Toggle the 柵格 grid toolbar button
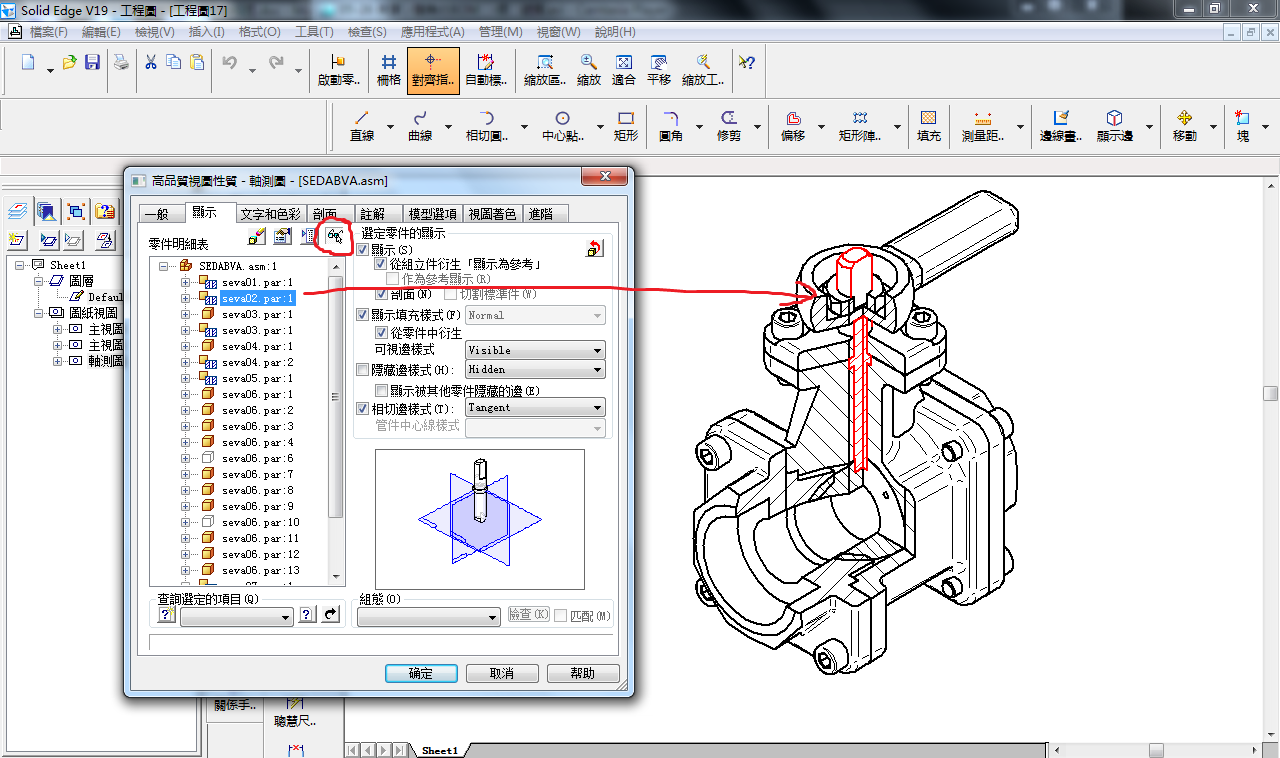The height and width of the screenshot is (758, 1280). pyautogui.click(x=389, y=70)
